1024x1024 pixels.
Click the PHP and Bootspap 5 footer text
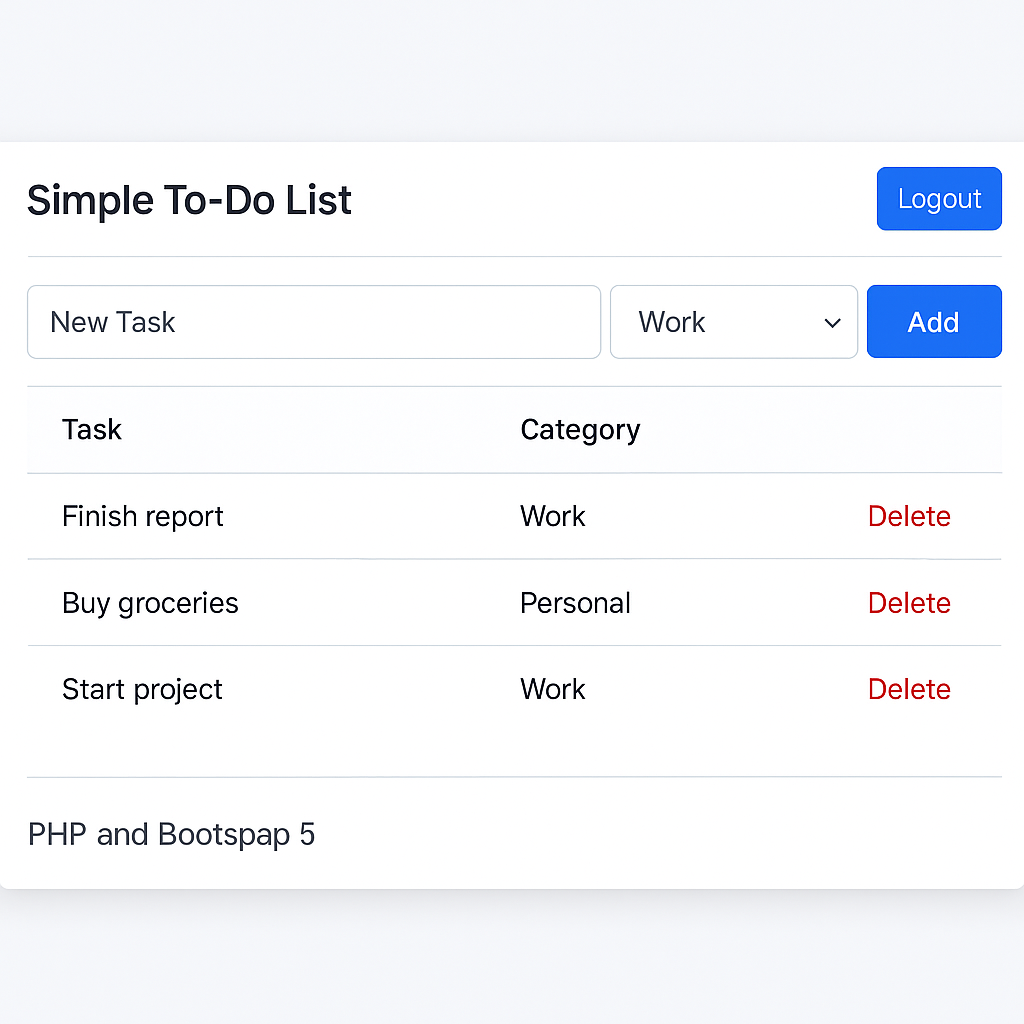point(171,835)
